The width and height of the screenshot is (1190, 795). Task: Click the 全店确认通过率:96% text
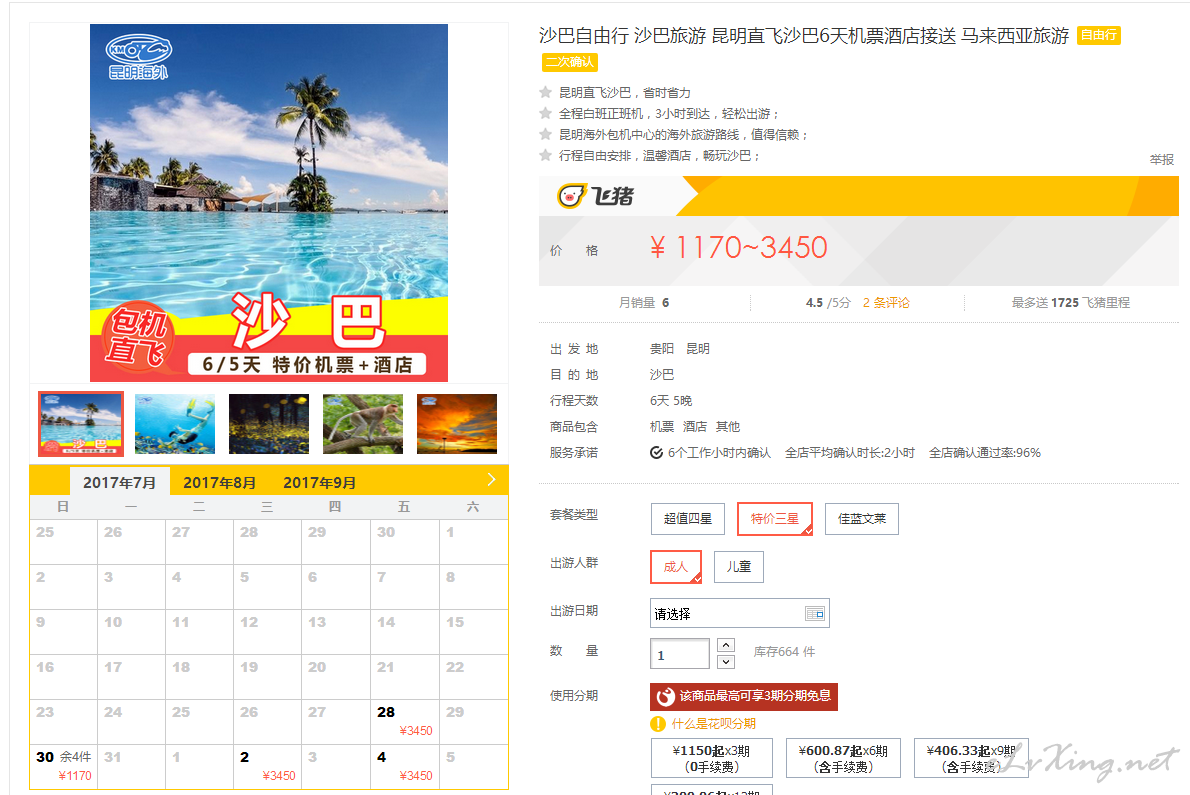click(985, 453)
